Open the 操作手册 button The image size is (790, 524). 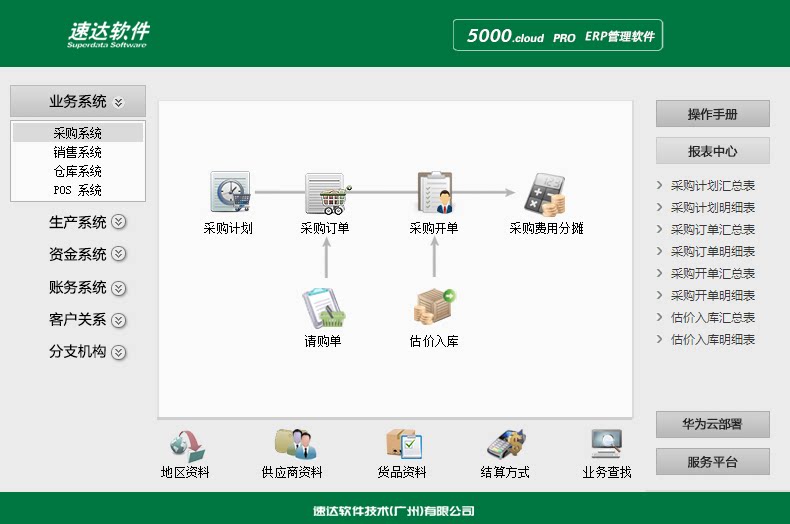coord(712,114)
